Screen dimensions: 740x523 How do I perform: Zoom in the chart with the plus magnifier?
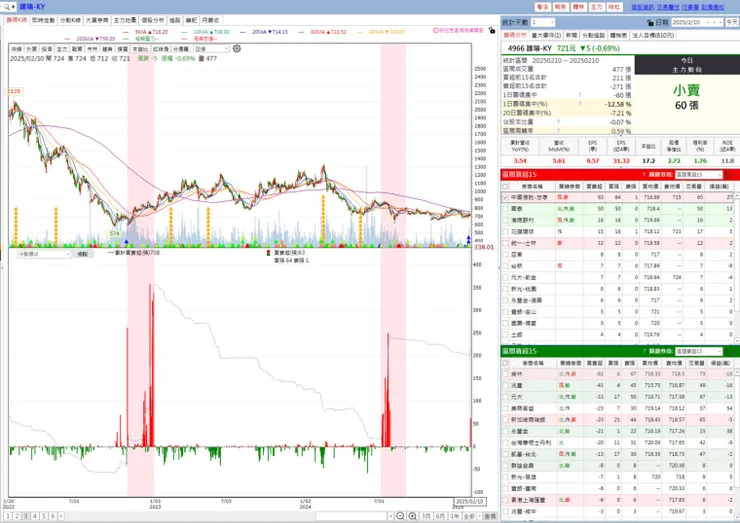pyautogui.click(x=412, y=516)
